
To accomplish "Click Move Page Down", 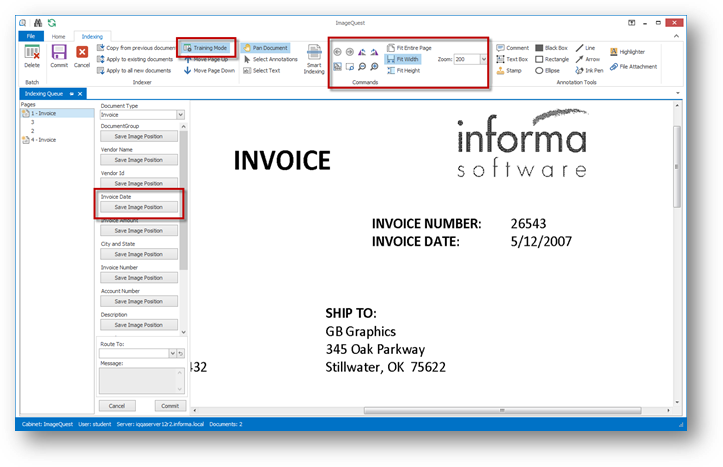I will pyautogui.click(x=209, y=71).
